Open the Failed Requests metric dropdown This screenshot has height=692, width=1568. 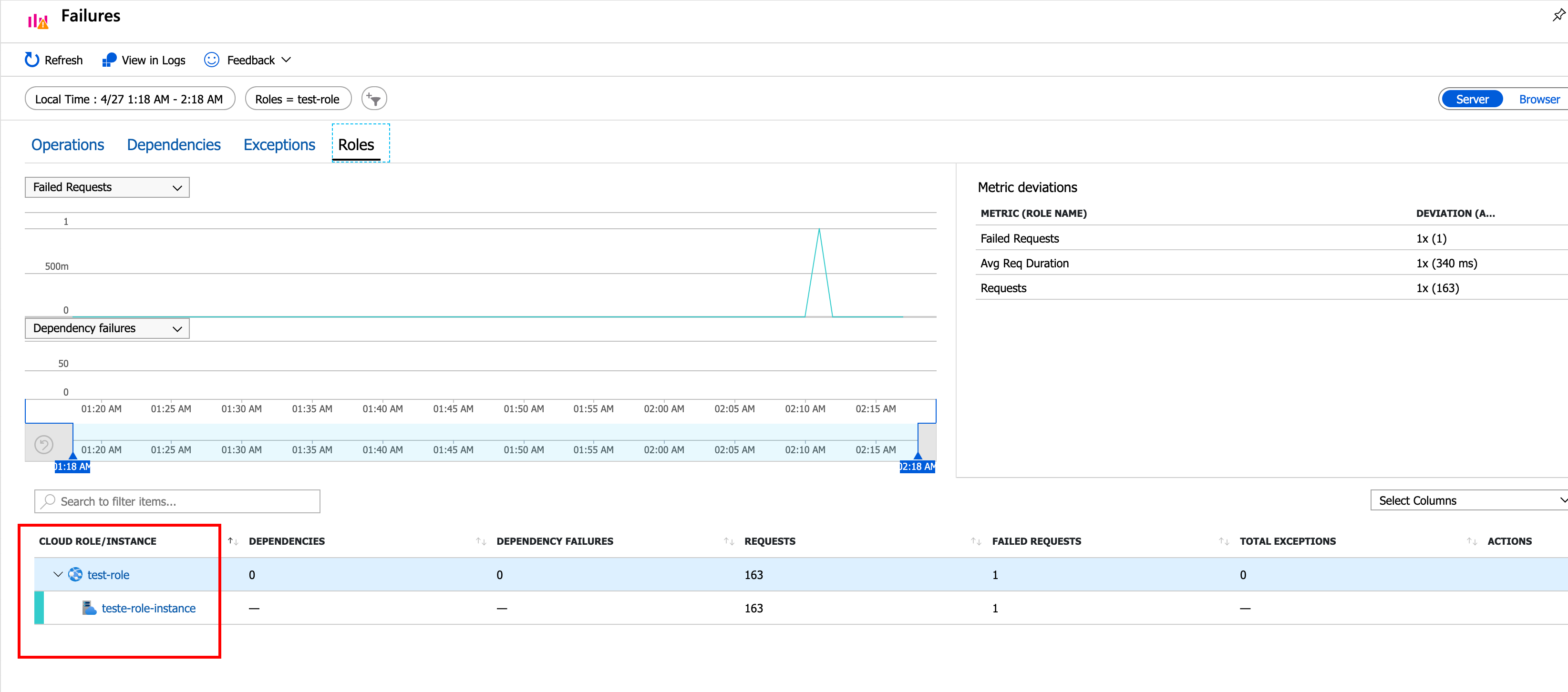pyautogui.click(x=106, y=187)
